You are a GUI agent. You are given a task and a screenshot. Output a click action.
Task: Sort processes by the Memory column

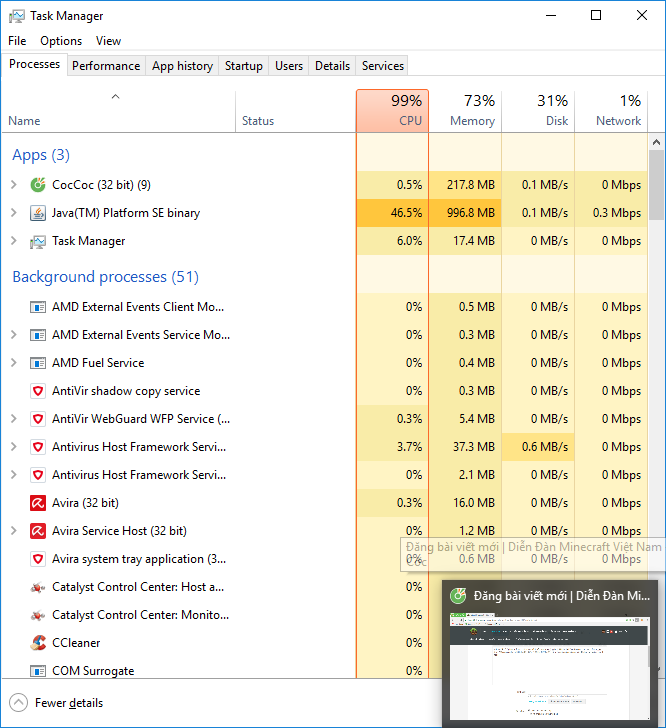click(x=465, y=110)
